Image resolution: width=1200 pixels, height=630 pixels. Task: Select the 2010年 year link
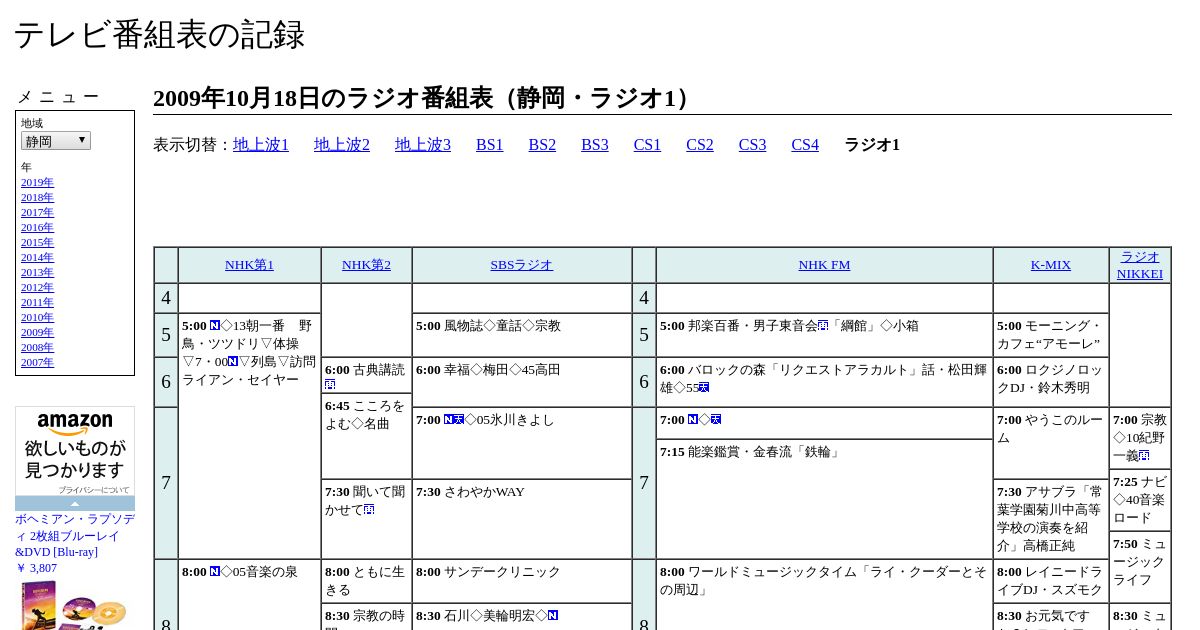37,318
